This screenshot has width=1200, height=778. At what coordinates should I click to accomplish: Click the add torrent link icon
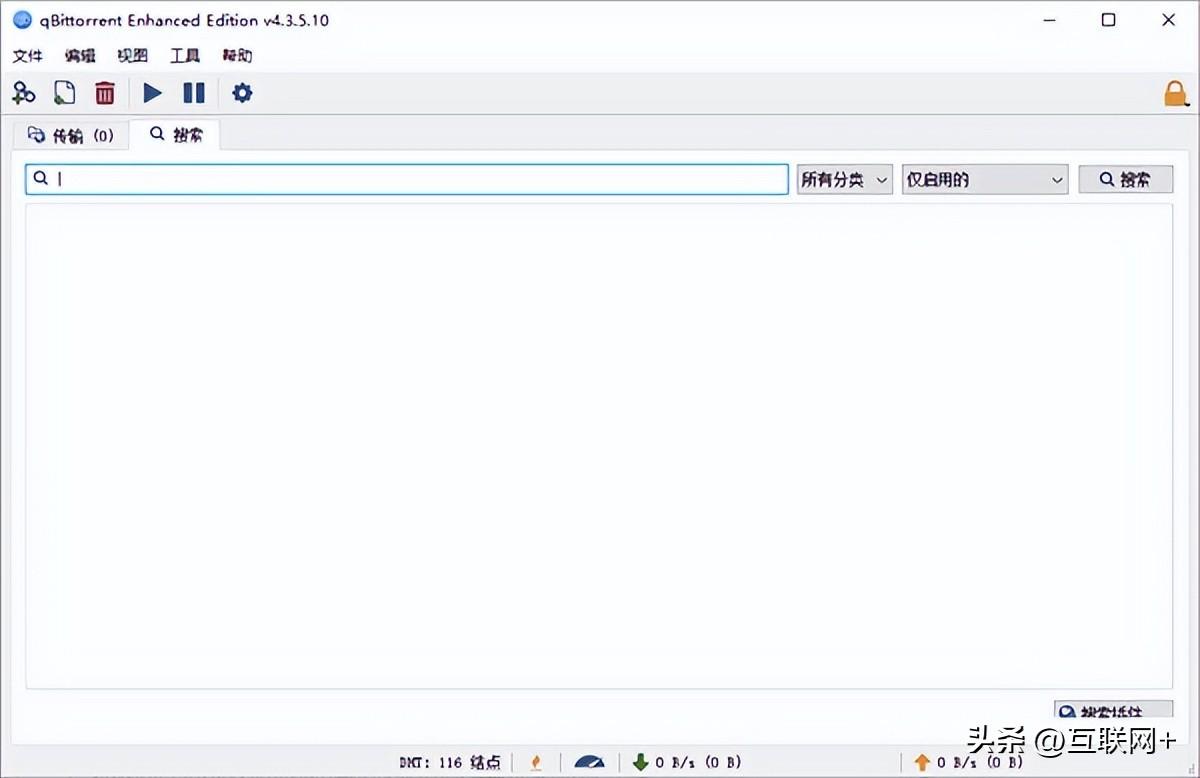click(x=24, y=93)
